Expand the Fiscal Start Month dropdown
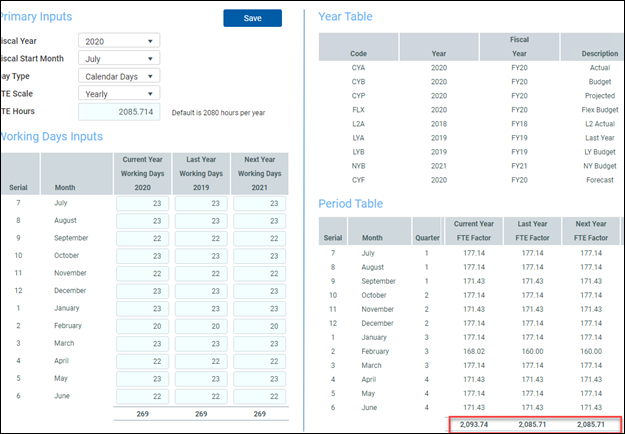Viewport: 625px width, 434px height. [118, 58]
